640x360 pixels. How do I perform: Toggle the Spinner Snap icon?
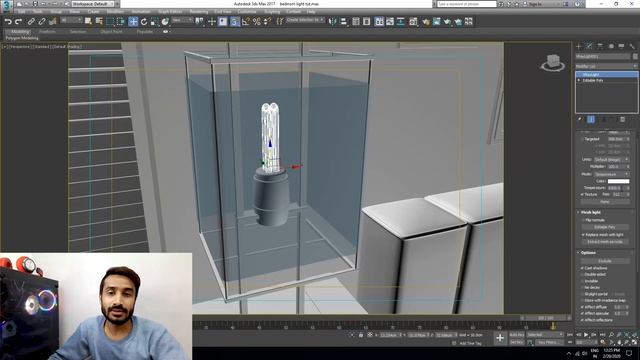click(x=267, y=22)
